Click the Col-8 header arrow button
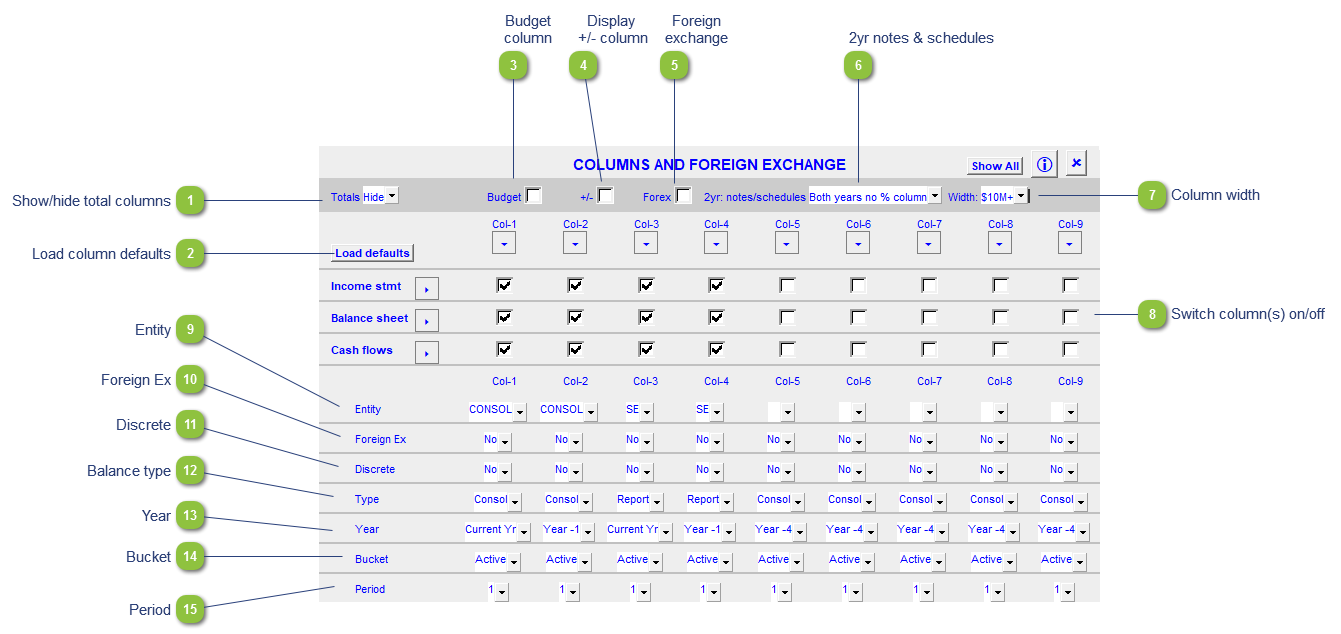The image size is (1341, 634). click(1000, 243)
